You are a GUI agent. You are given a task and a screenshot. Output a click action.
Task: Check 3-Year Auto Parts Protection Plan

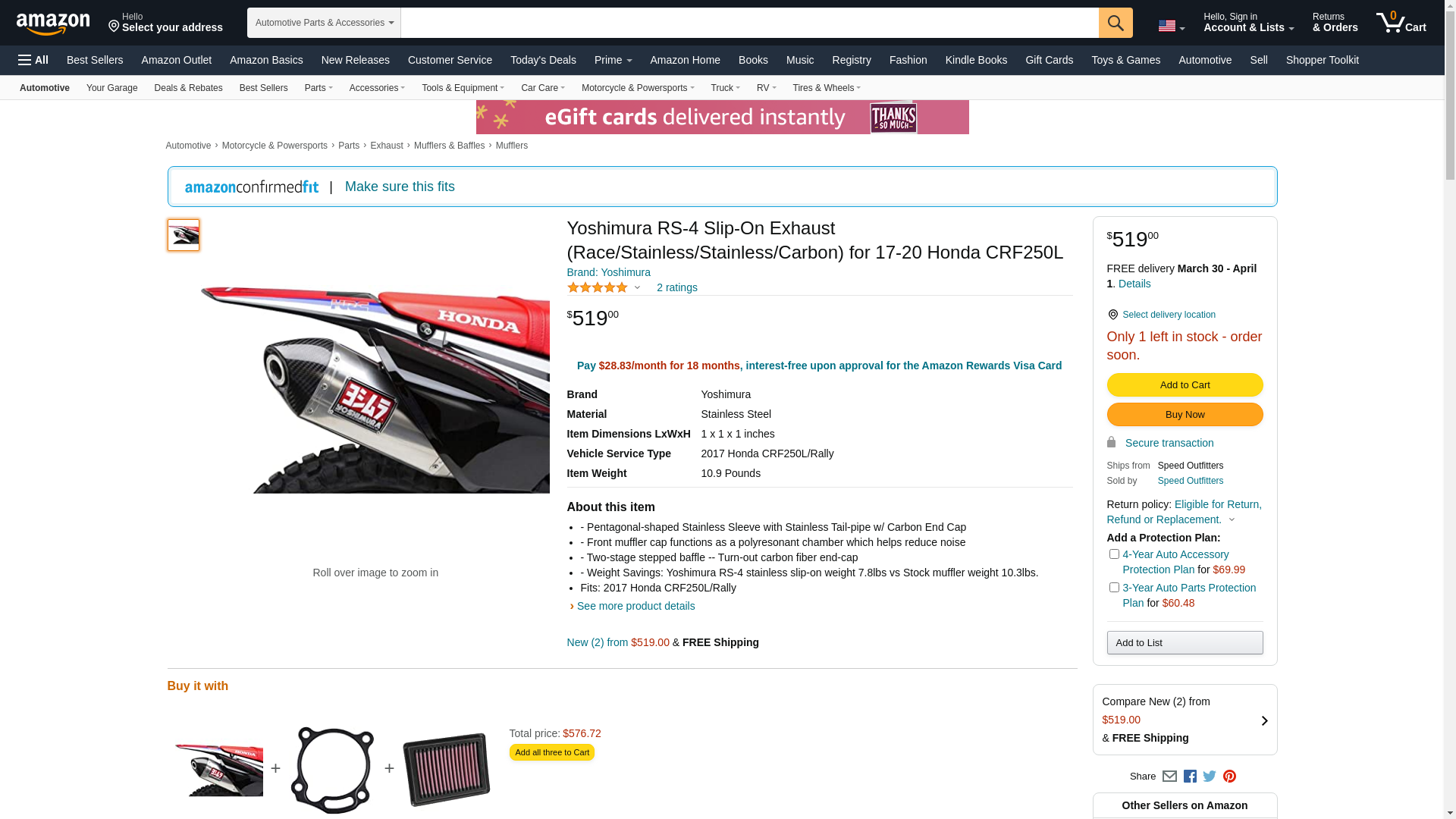click(x=1114, y=588)
